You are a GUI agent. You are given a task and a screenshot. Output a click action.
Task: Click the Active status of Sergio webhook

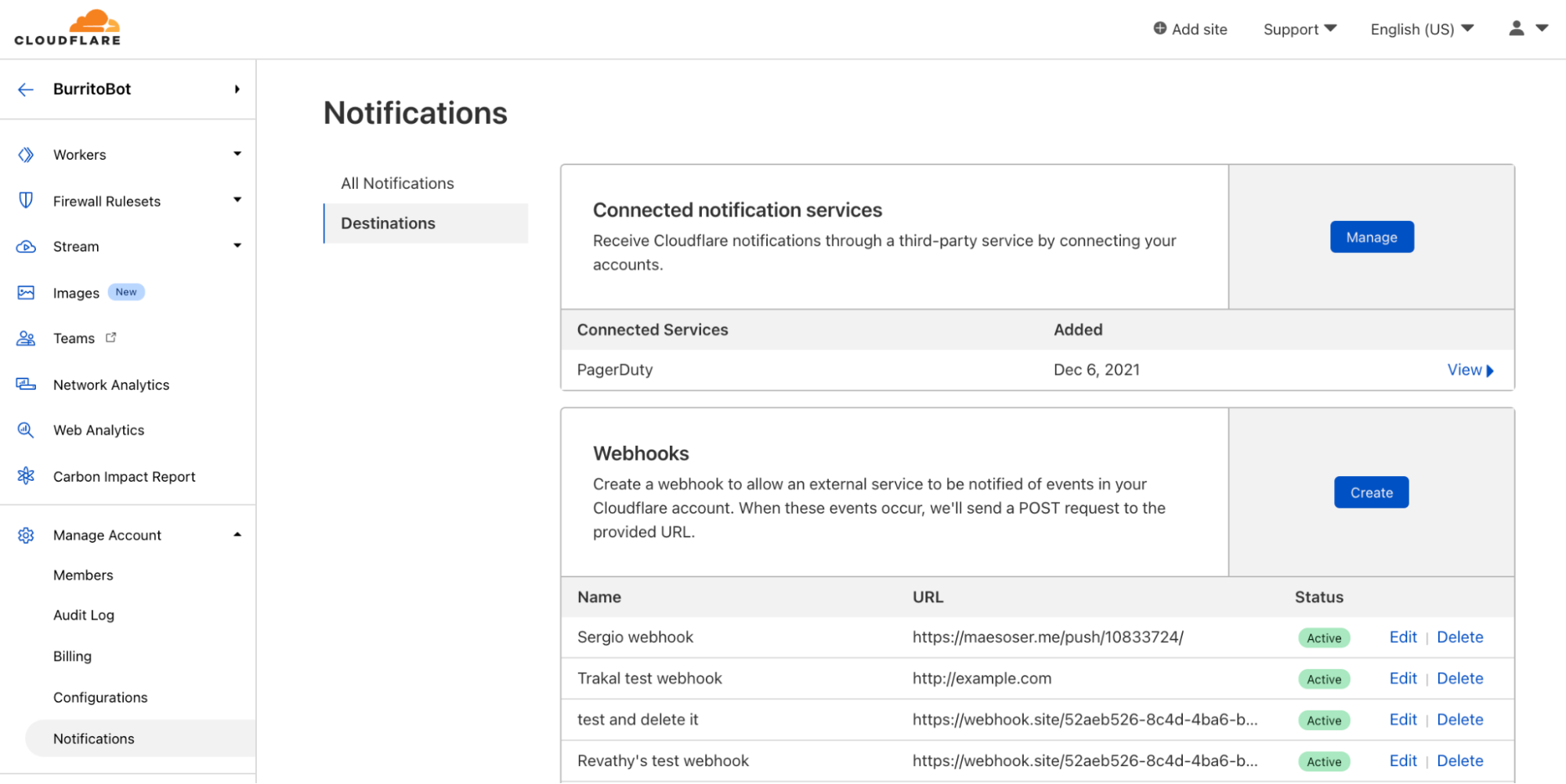(1324, 638)
